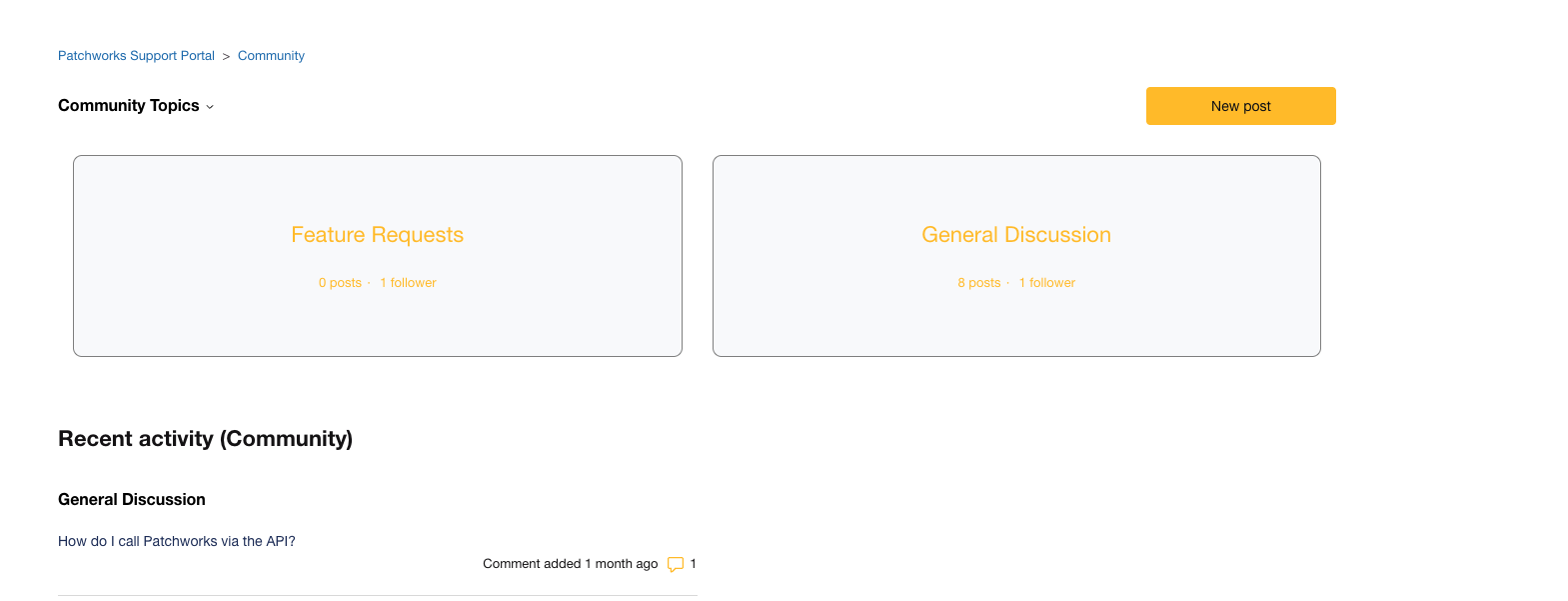Open the Feature Requests topic card

(378, 256)
